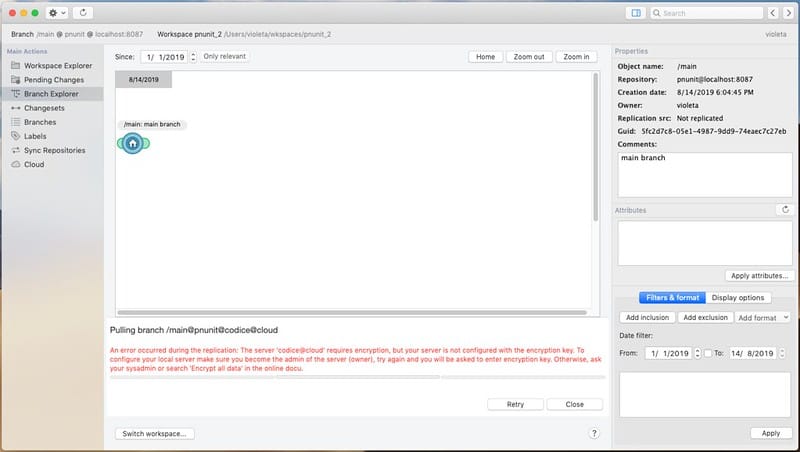Click the repository value pnunit@localhost:8087
Image resolution: width=800 pixels, height=452 pixels.
click(x=714, y=80)
